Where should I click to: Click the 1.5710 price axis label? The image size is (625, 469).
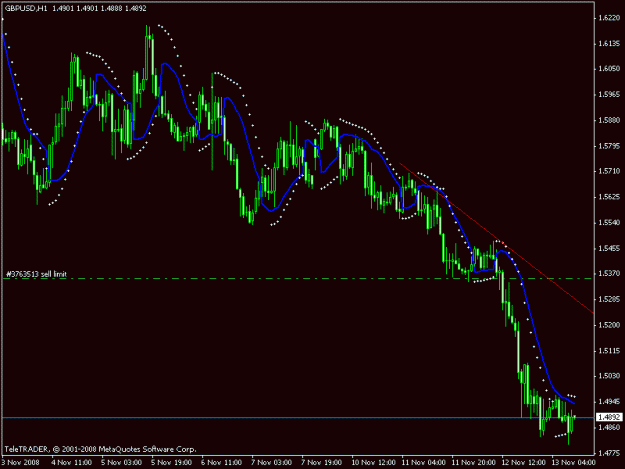coord(609,171)
